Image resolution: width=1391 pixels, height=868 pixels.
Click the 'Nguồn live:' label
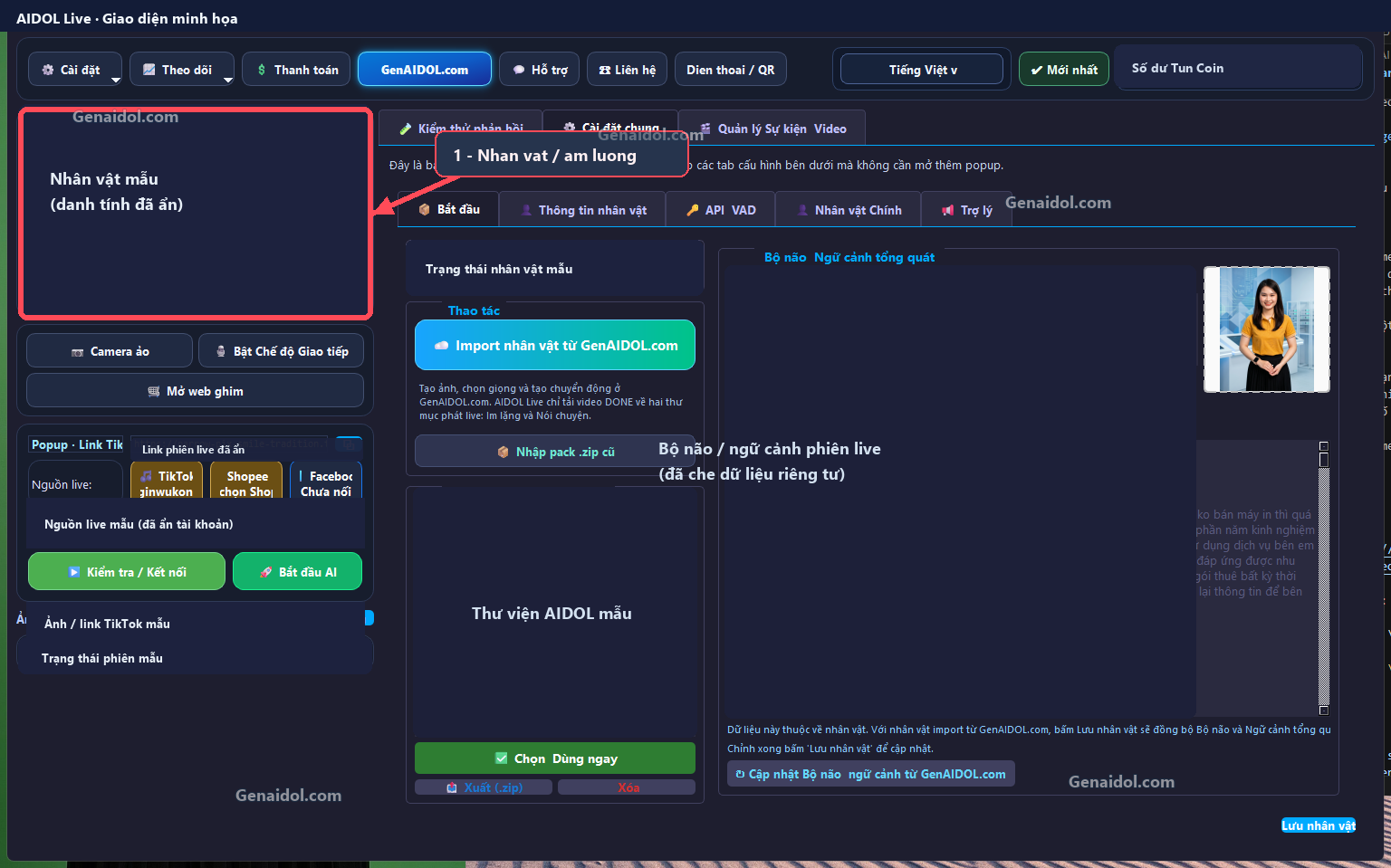point(62,484)
